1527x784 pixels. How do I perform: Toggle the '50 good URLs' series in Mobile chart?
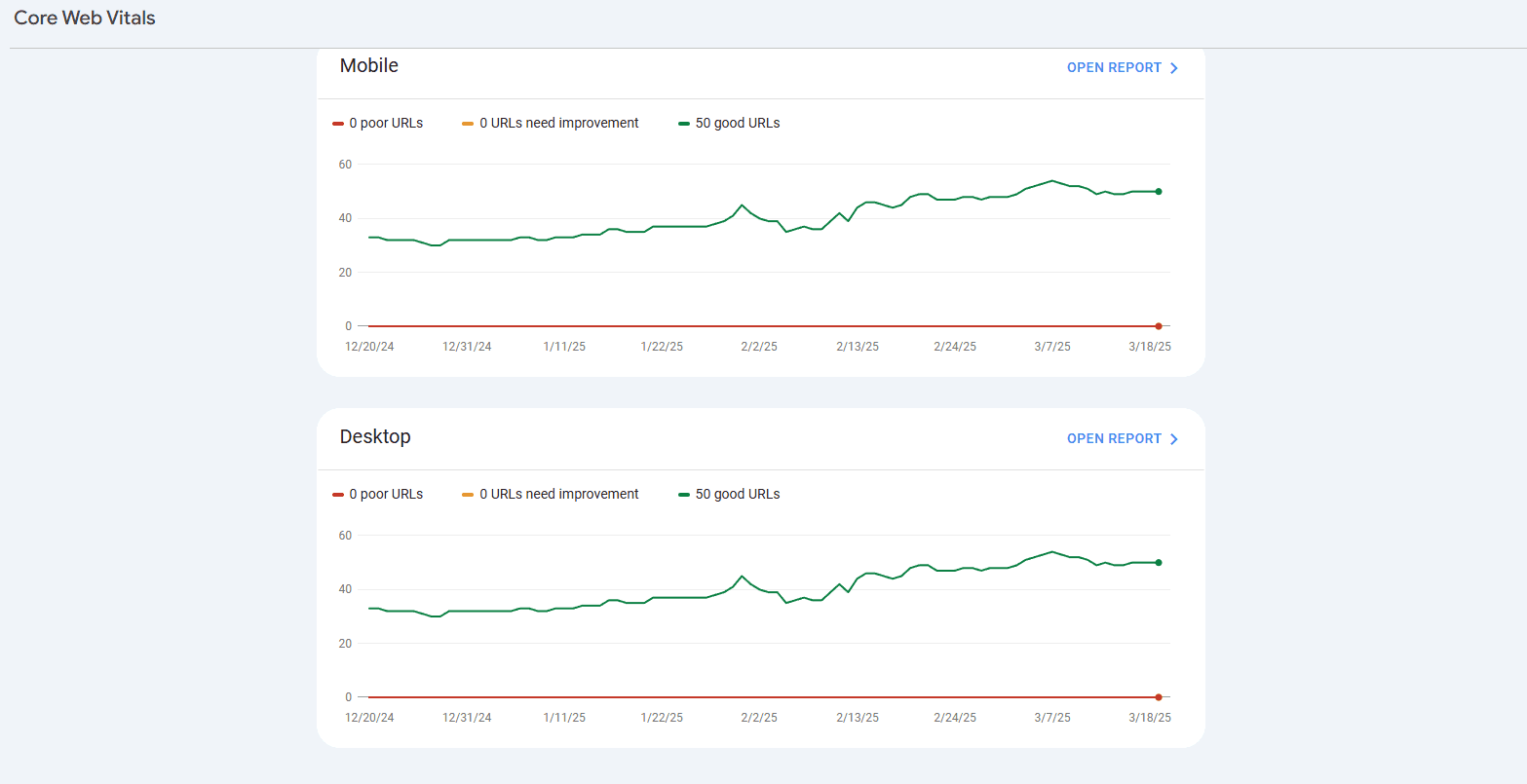pos(729,123)
